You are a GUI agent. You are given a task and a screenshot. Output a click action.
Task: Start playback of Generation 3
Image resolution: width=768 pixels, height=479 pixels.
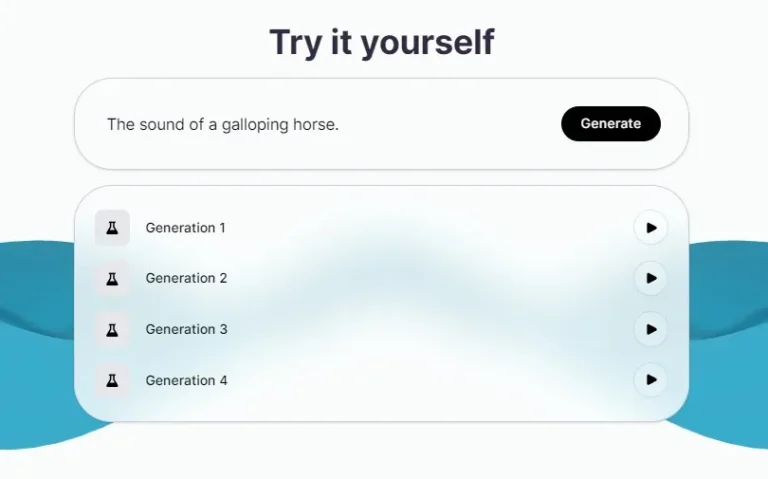651,329
